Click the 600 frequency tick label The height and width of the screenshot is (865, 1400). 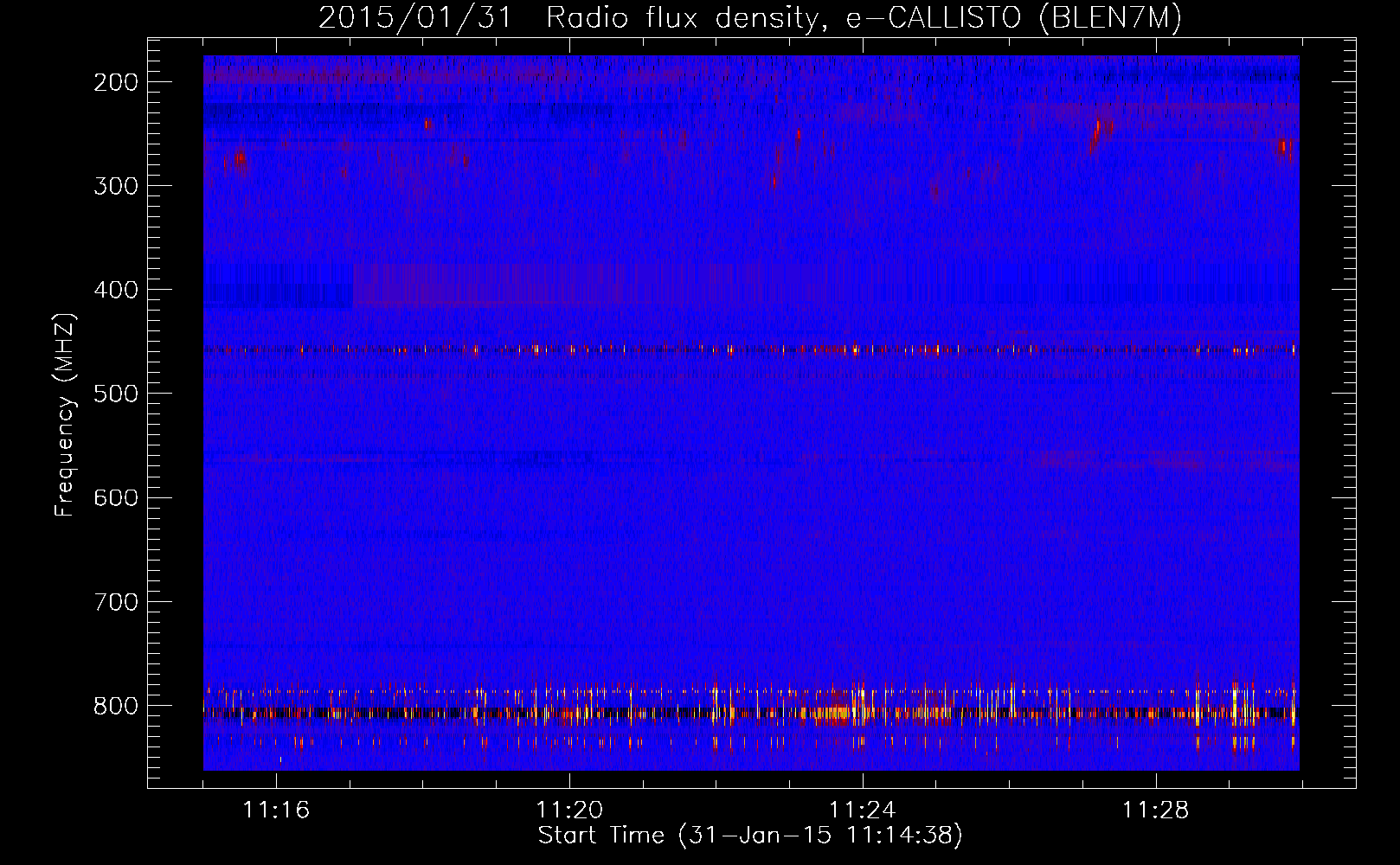[115, 497]
